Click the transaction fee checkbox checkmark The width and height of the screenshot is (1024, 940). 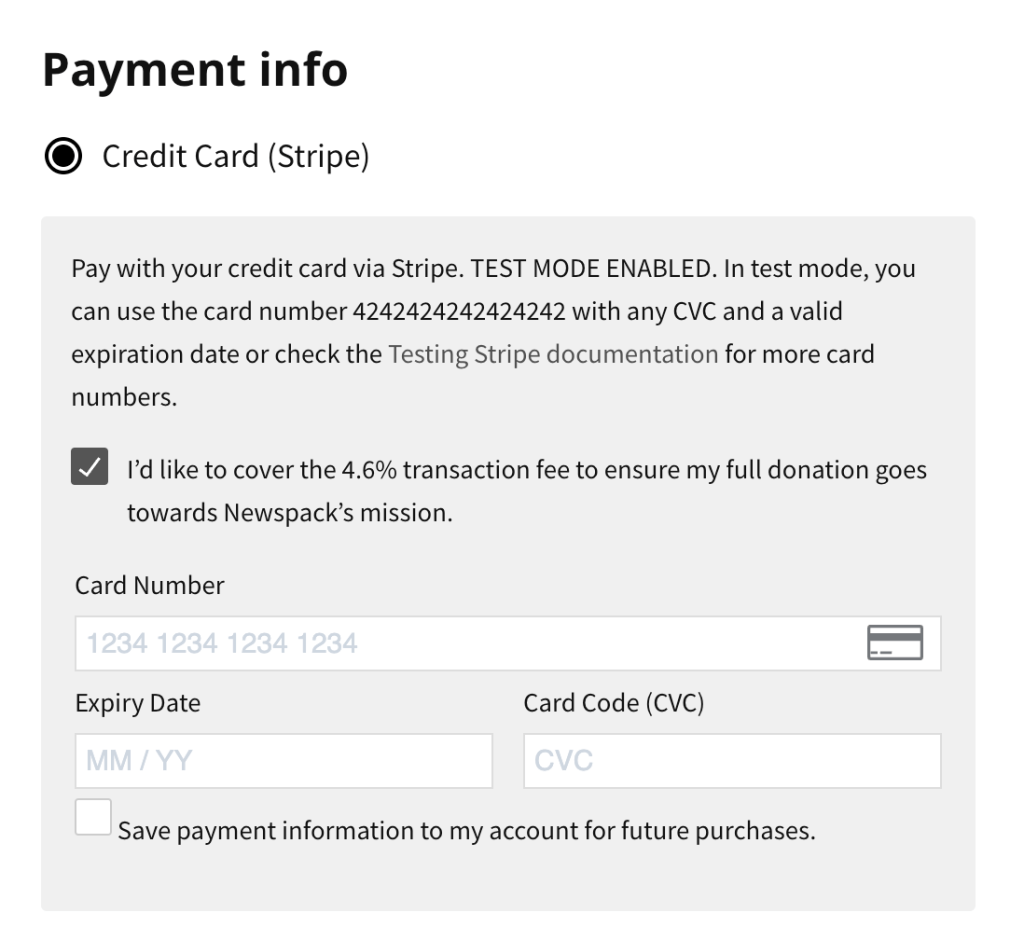point(88,466)
